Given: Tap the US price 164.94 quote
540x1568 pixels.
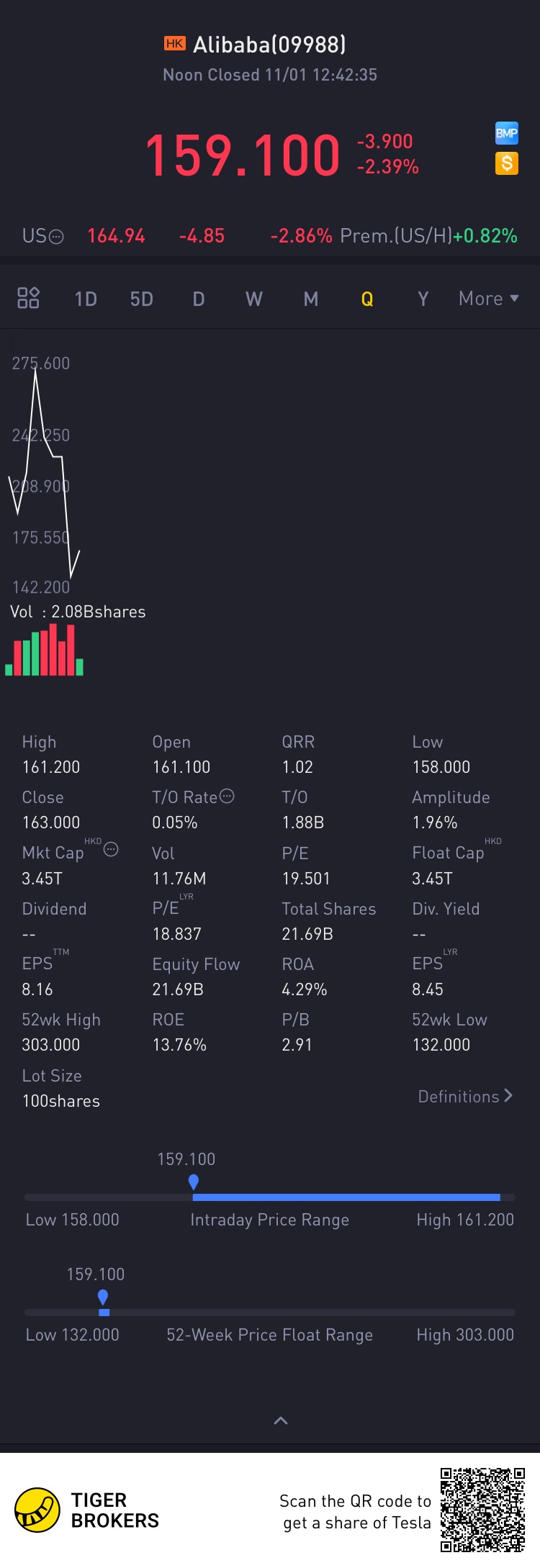Looking at the screenshot, I should click(x=116, y=236).
